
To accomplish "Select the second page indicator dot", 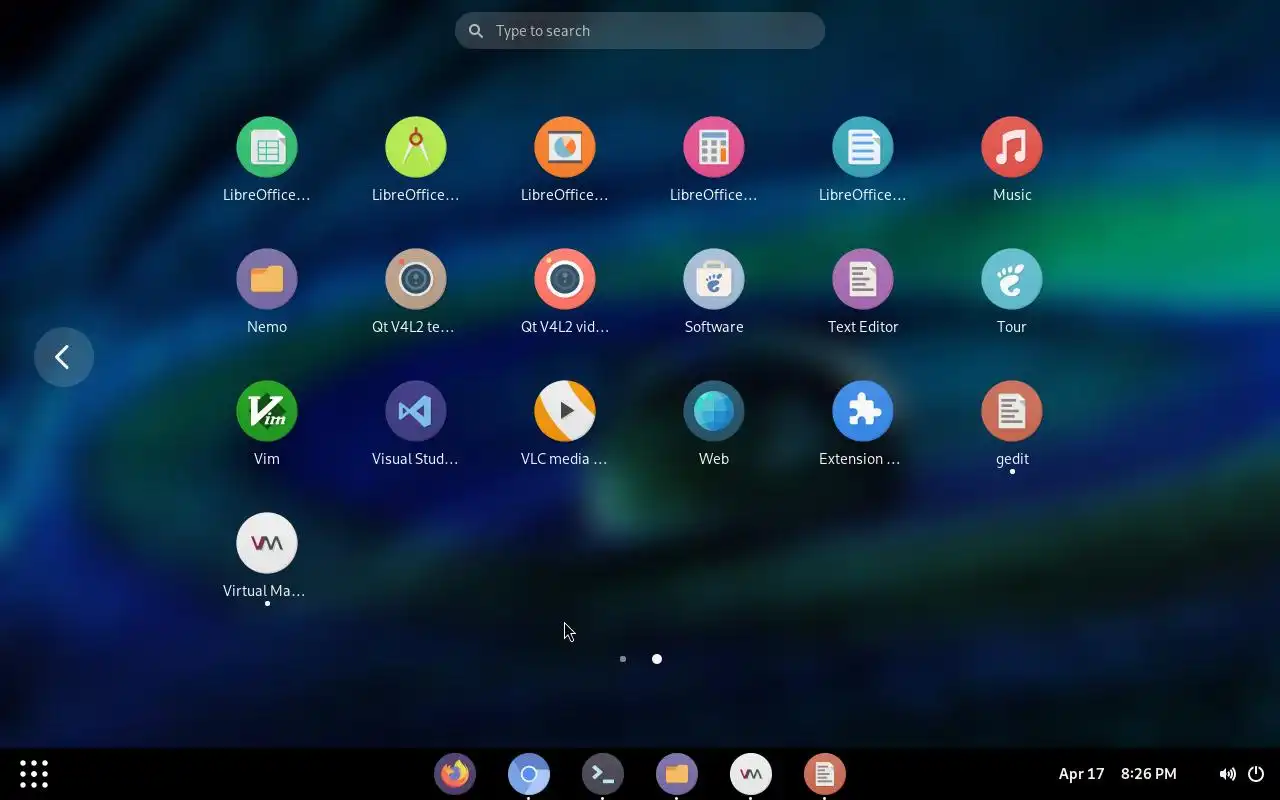I will (657, 659).
